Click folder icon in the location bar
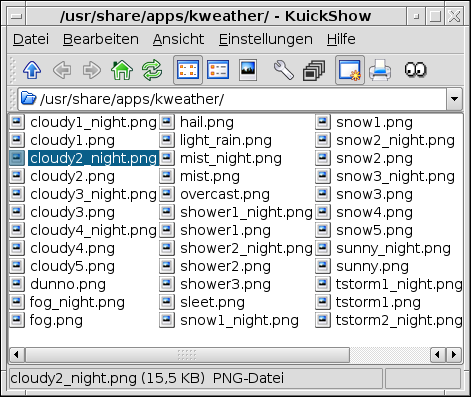The width and height of the screenshot is (471, 397). (x=28, y=99)
